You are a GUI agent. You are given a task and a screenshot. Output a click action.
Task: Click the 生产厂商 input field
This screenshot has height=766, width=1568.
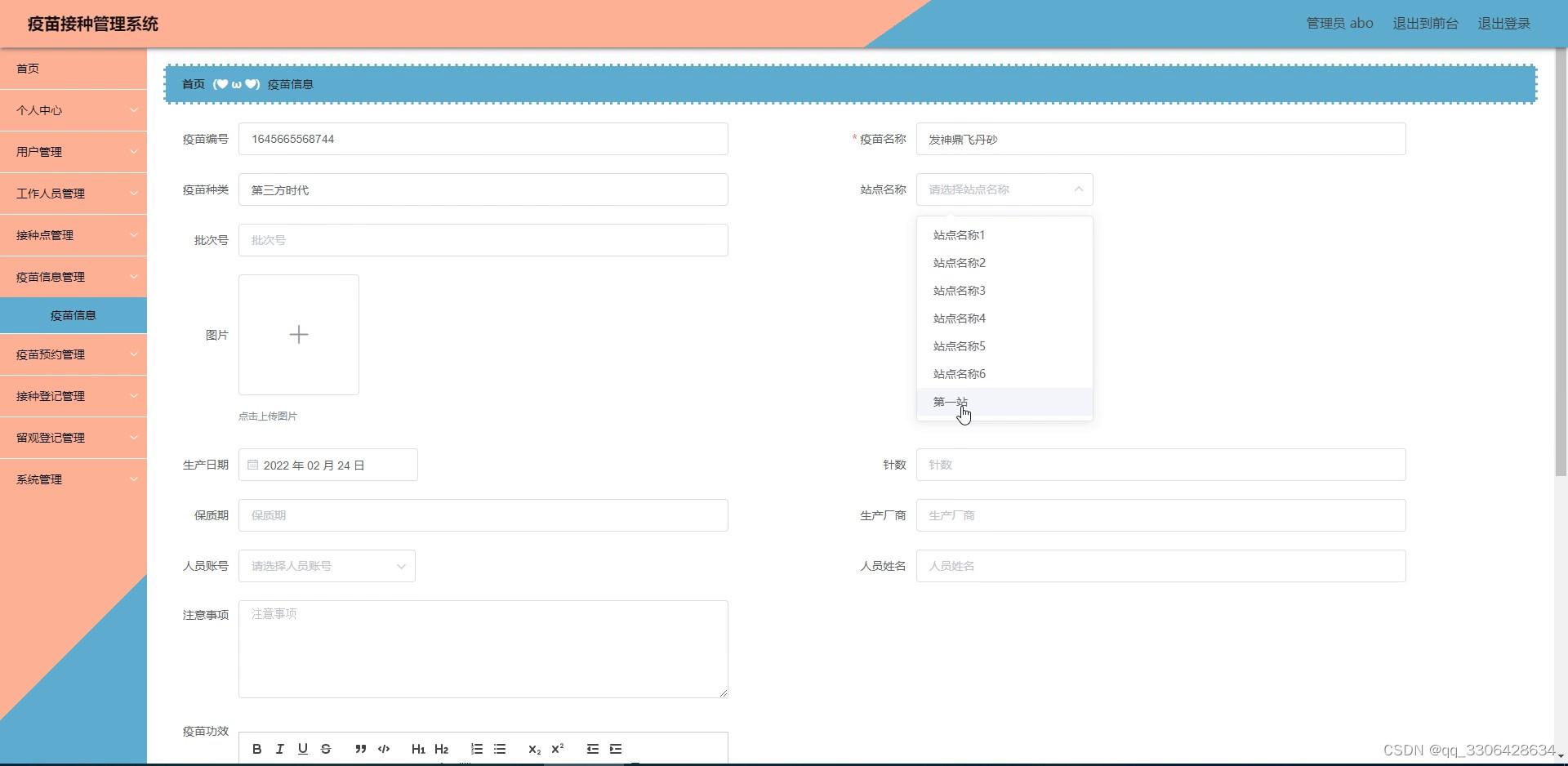click(x=1161, y=515)
